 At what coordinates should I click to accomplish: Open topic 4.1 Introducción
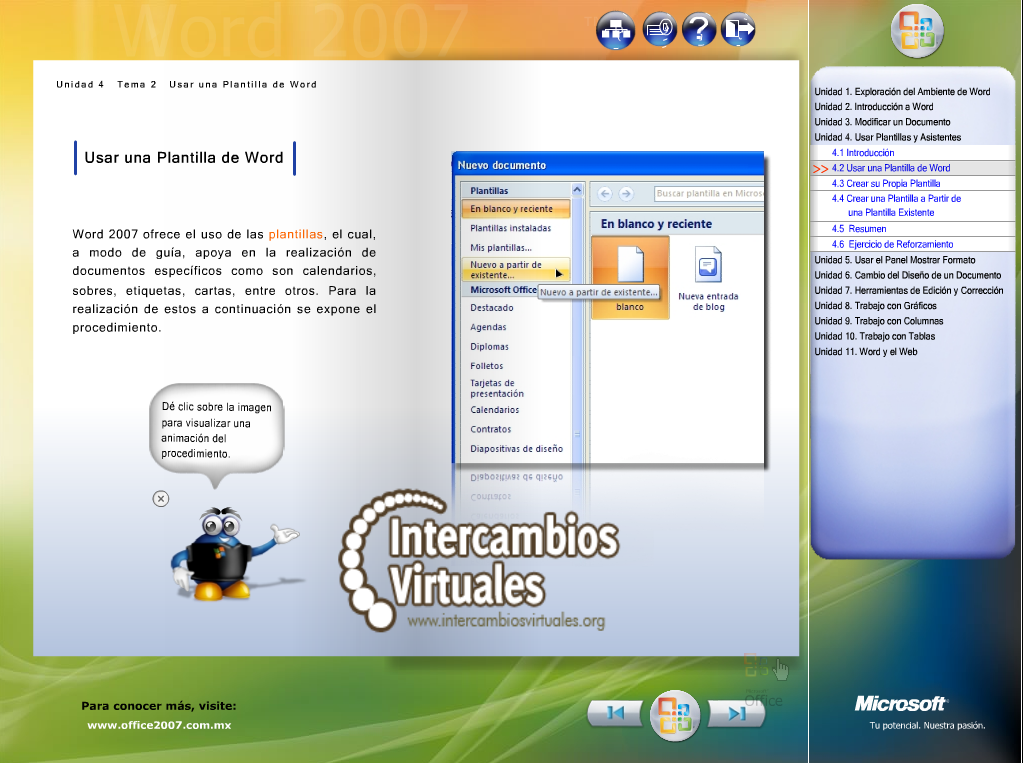click(863, 153)
